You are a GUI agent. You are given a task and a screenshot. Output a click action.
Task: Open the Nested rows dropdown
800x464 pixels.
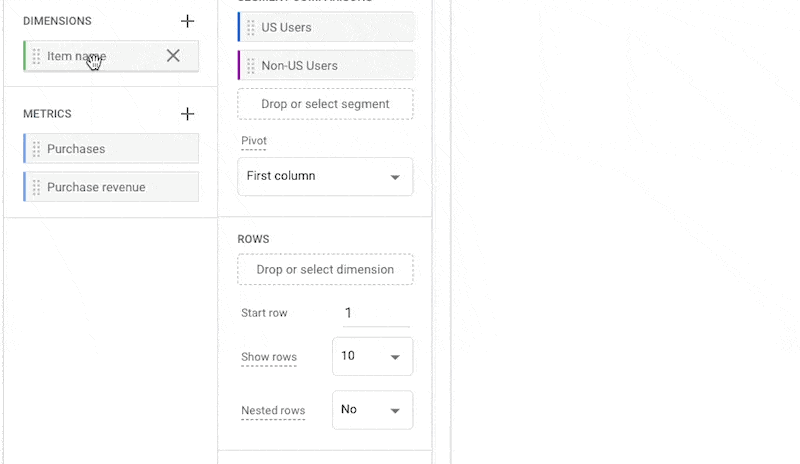coord(372,410)
